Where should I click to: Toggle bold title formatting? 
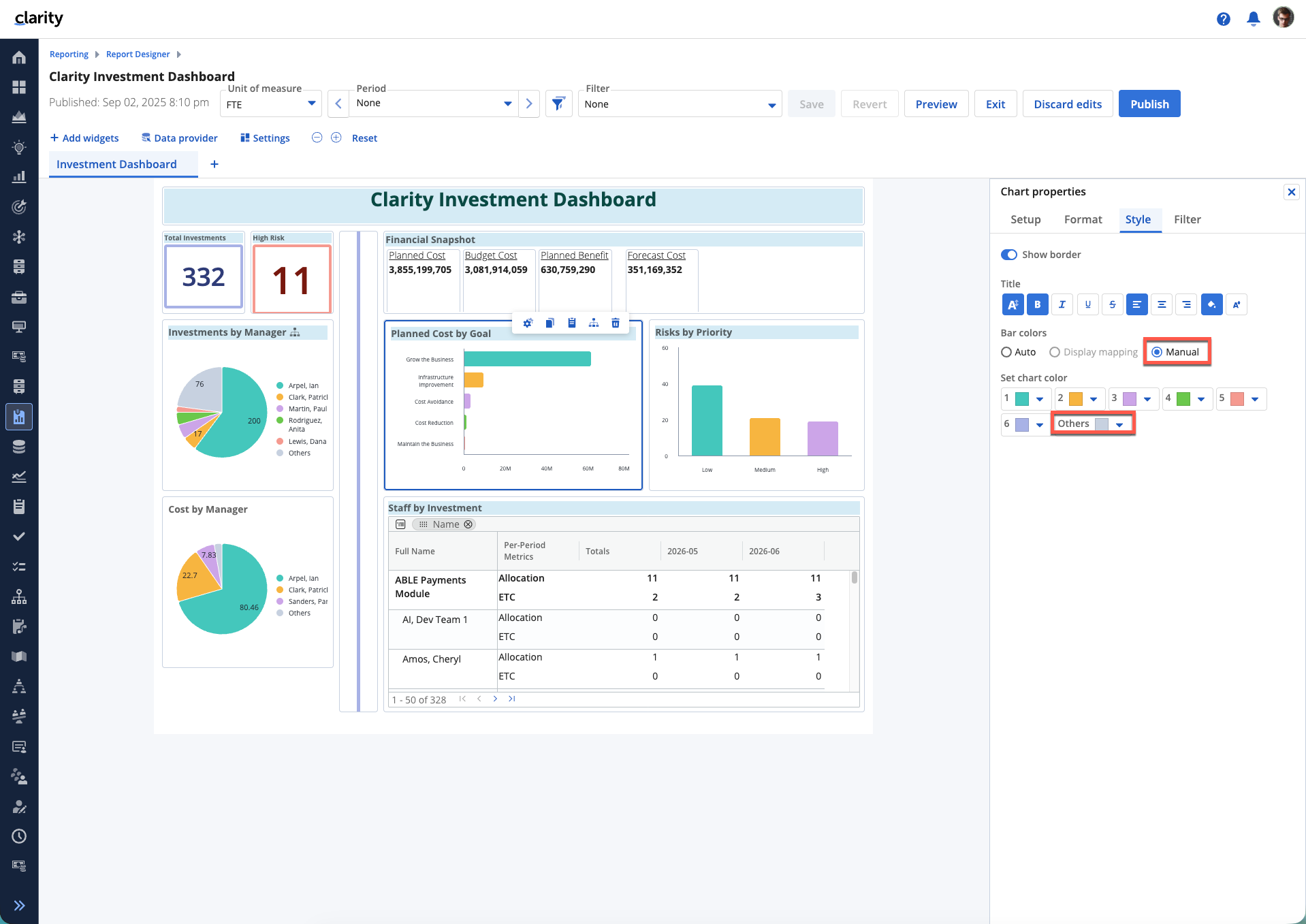(x=1037, y=304)
